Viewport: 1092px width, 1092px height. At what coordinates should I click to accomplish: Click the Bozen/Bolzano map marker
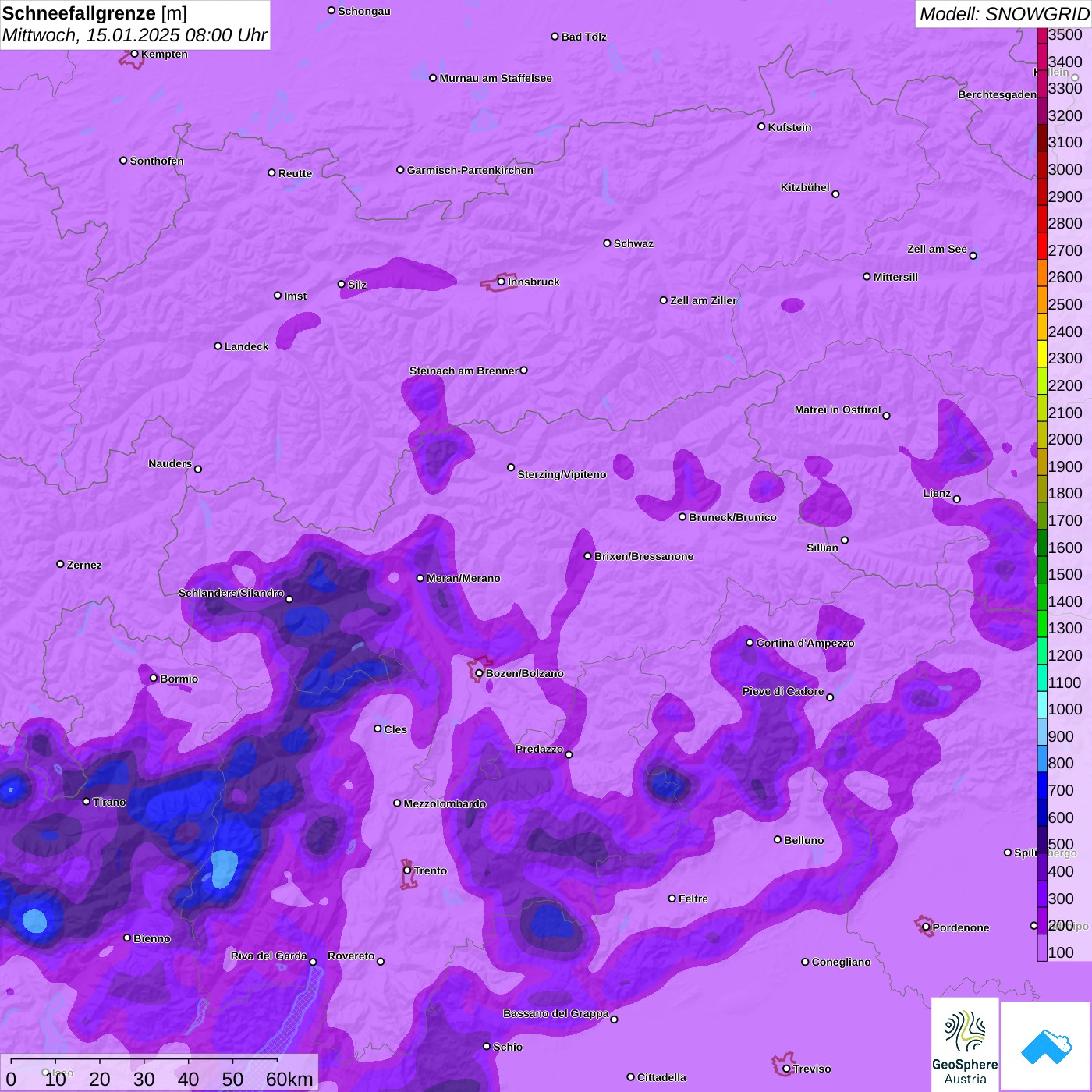[x=479, y=673]
